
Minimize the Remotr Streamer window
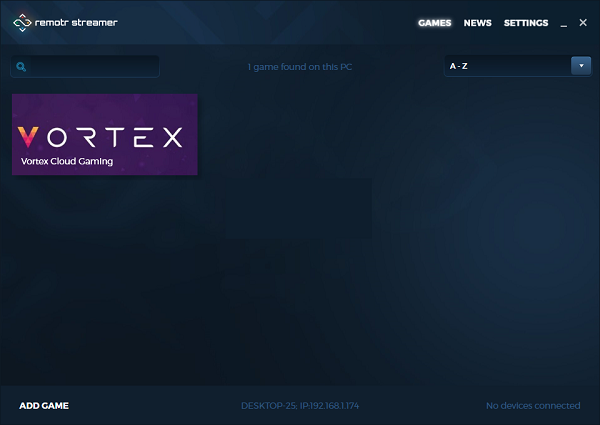[x=565, y=23]
